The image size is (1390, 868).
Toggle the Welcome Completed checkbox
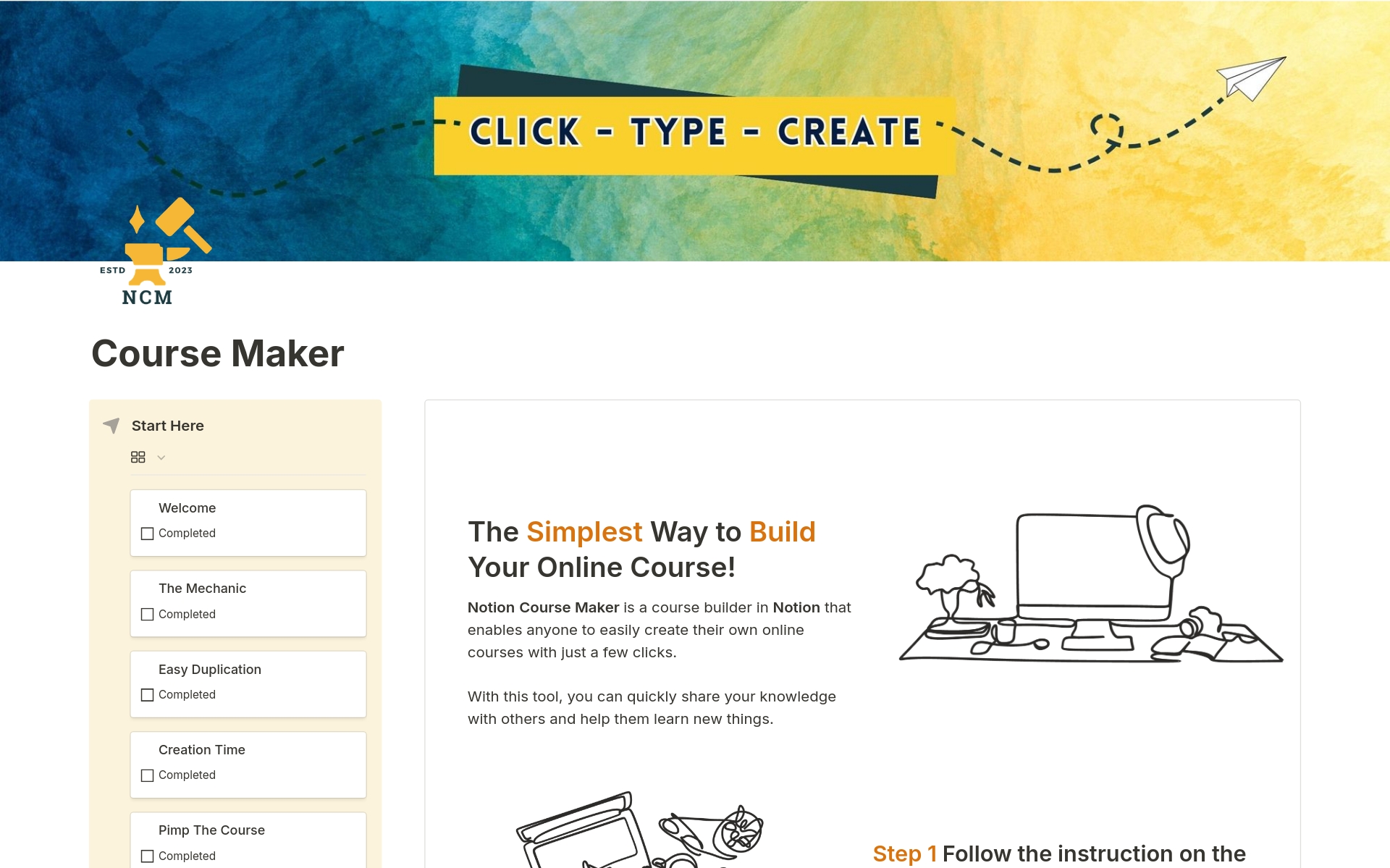pyautogui.click(x=148, y=532)
